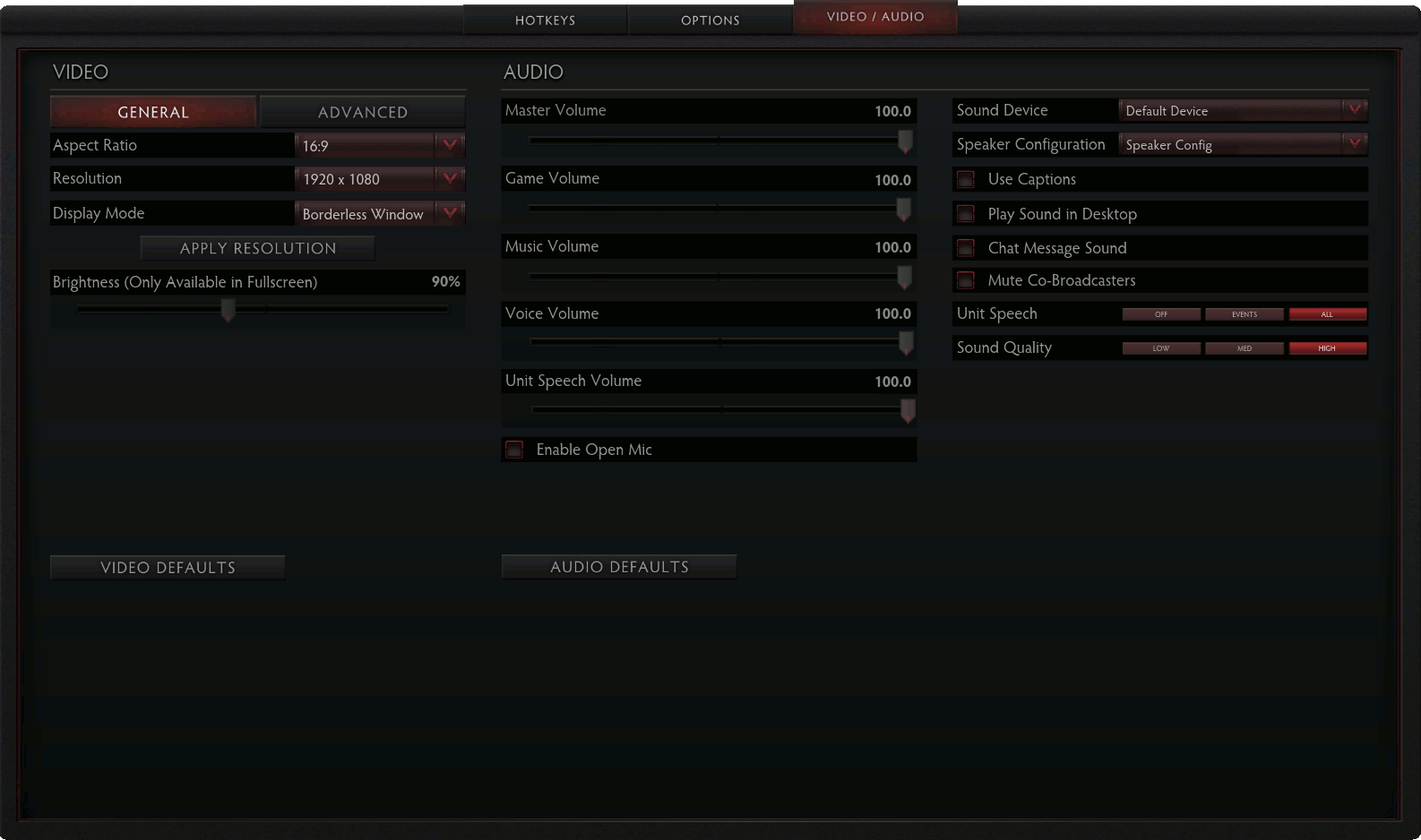
Task: Open the Advanced video tab
Action: pyautogui.click(x=363, y=112)
